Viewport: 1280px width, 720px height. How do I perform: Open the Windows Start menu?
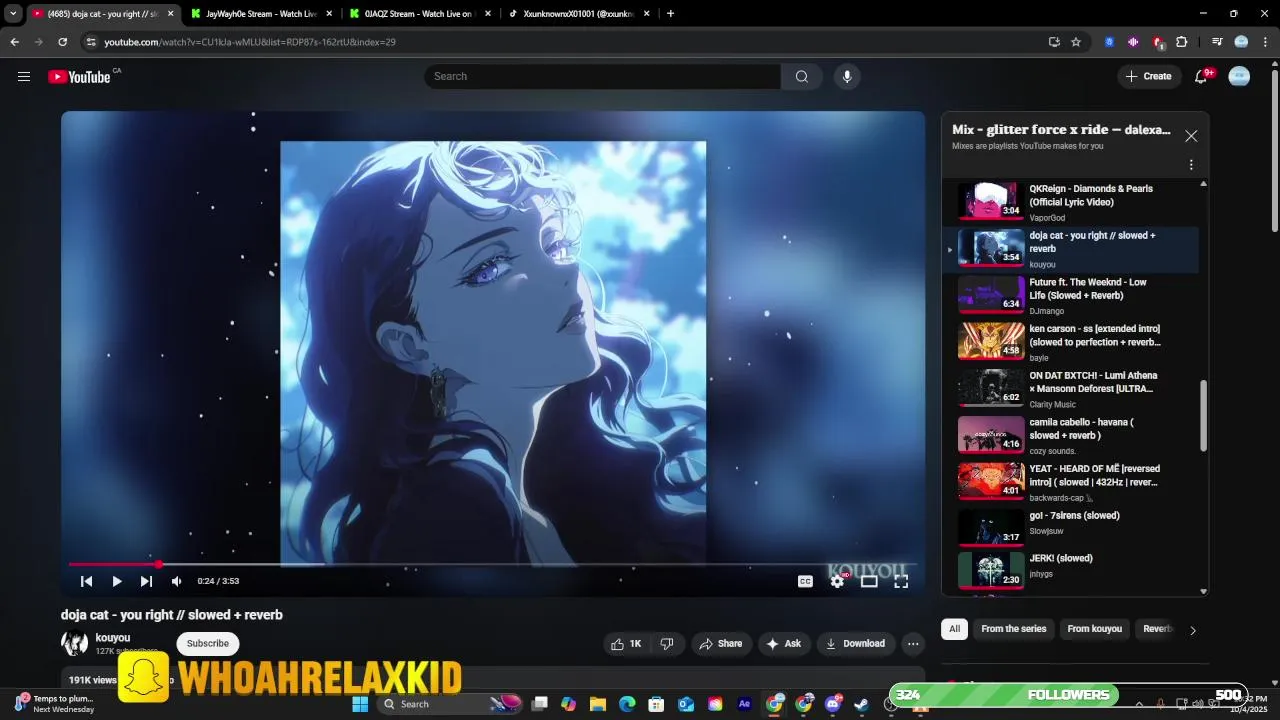361,704
